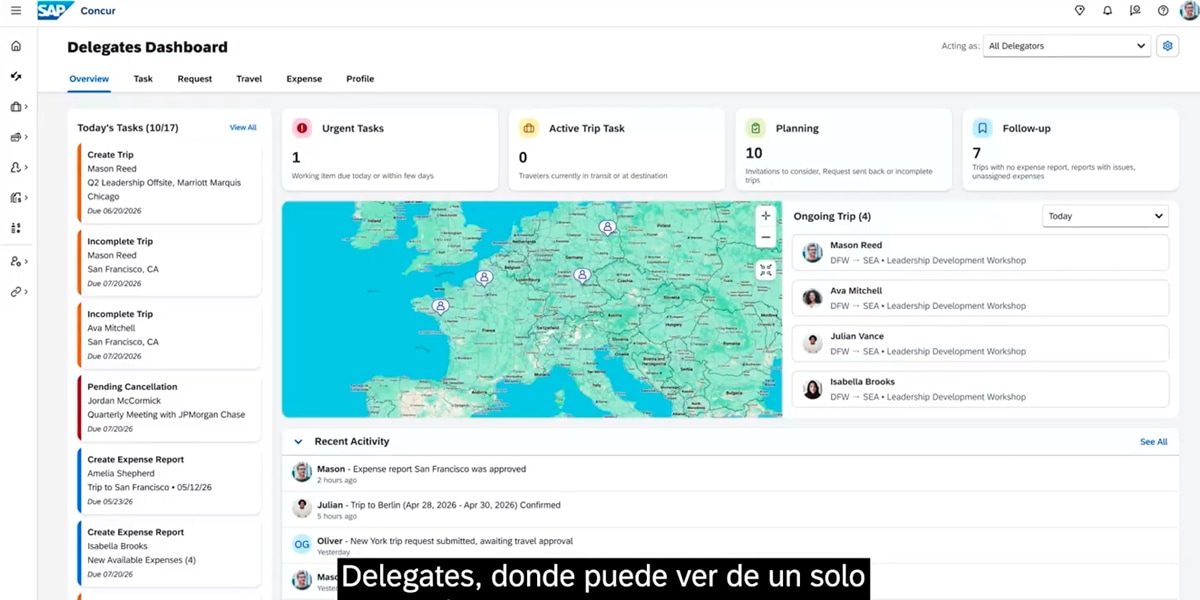Click the map collapse arrows icon
Screen dimensions: 1200x600
pyautogui.click(x=766, y=269)
